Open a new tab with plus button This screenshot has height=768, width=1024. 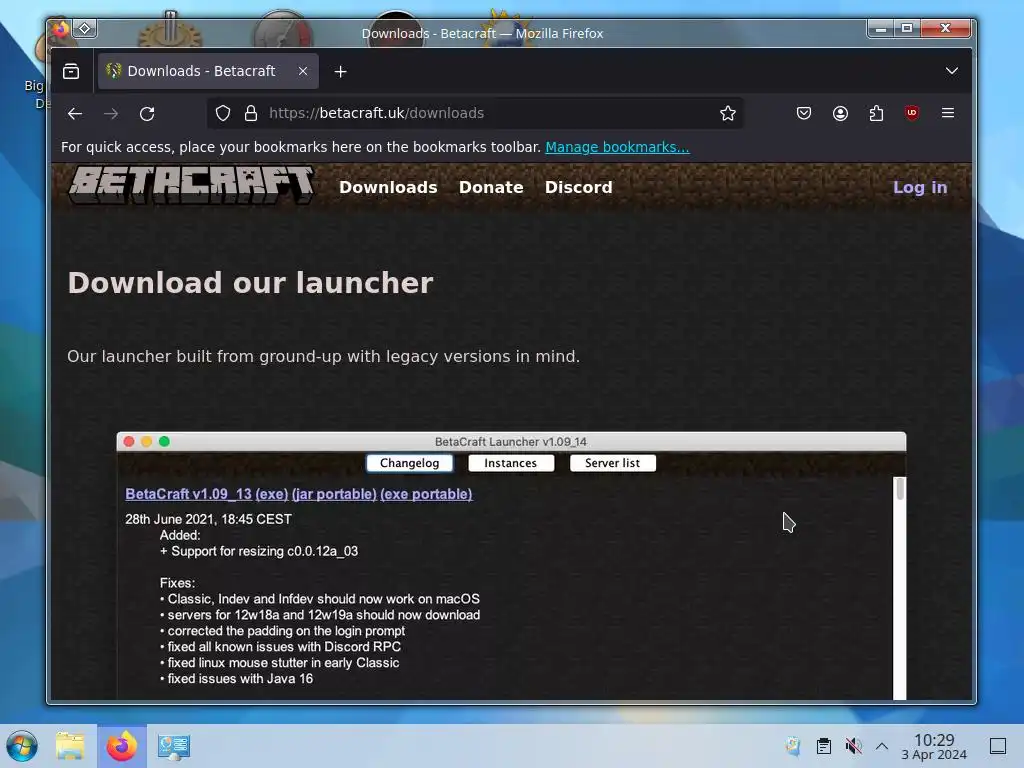(x=340, y=72)
